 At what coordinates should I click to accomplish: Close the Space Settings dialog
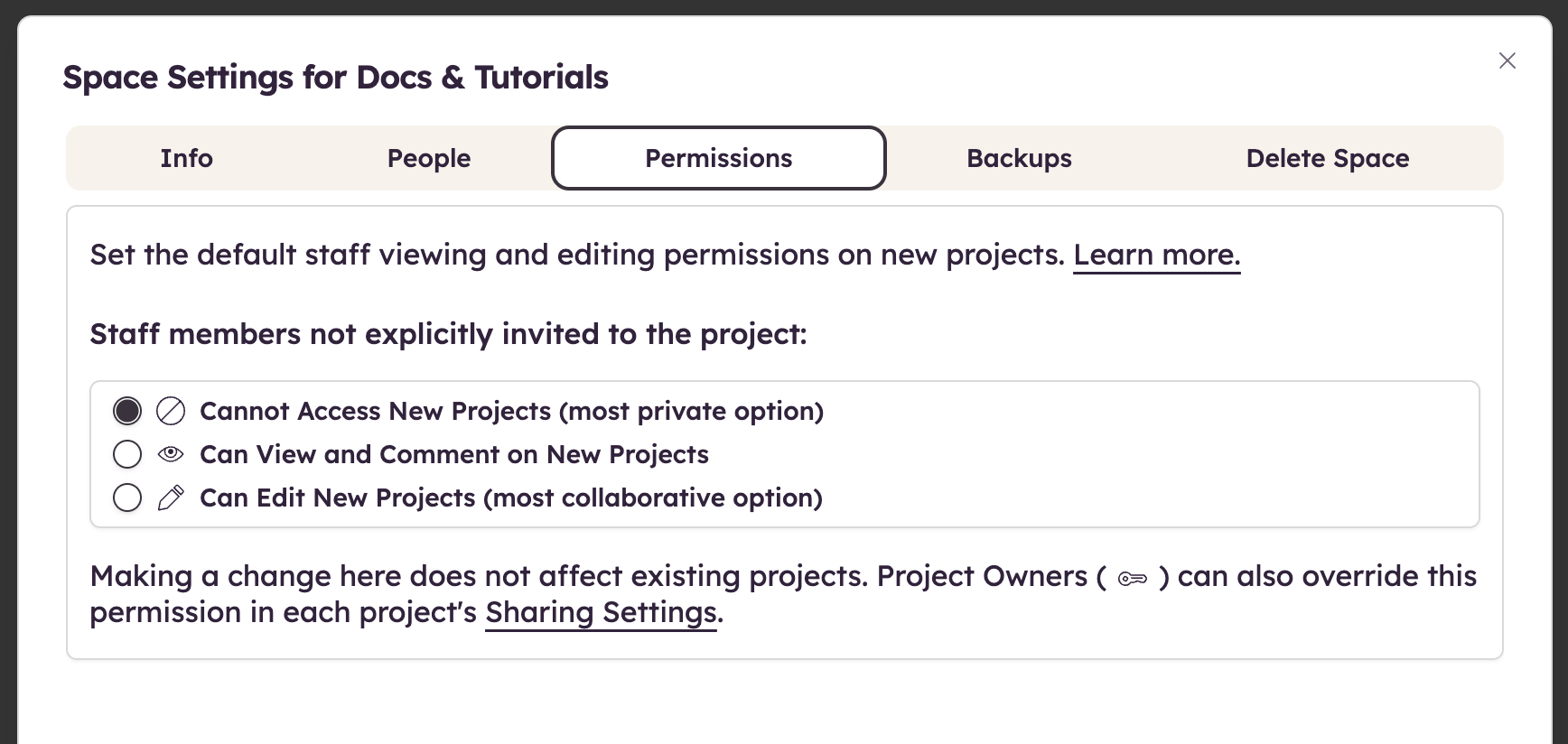pos(1507,60)
